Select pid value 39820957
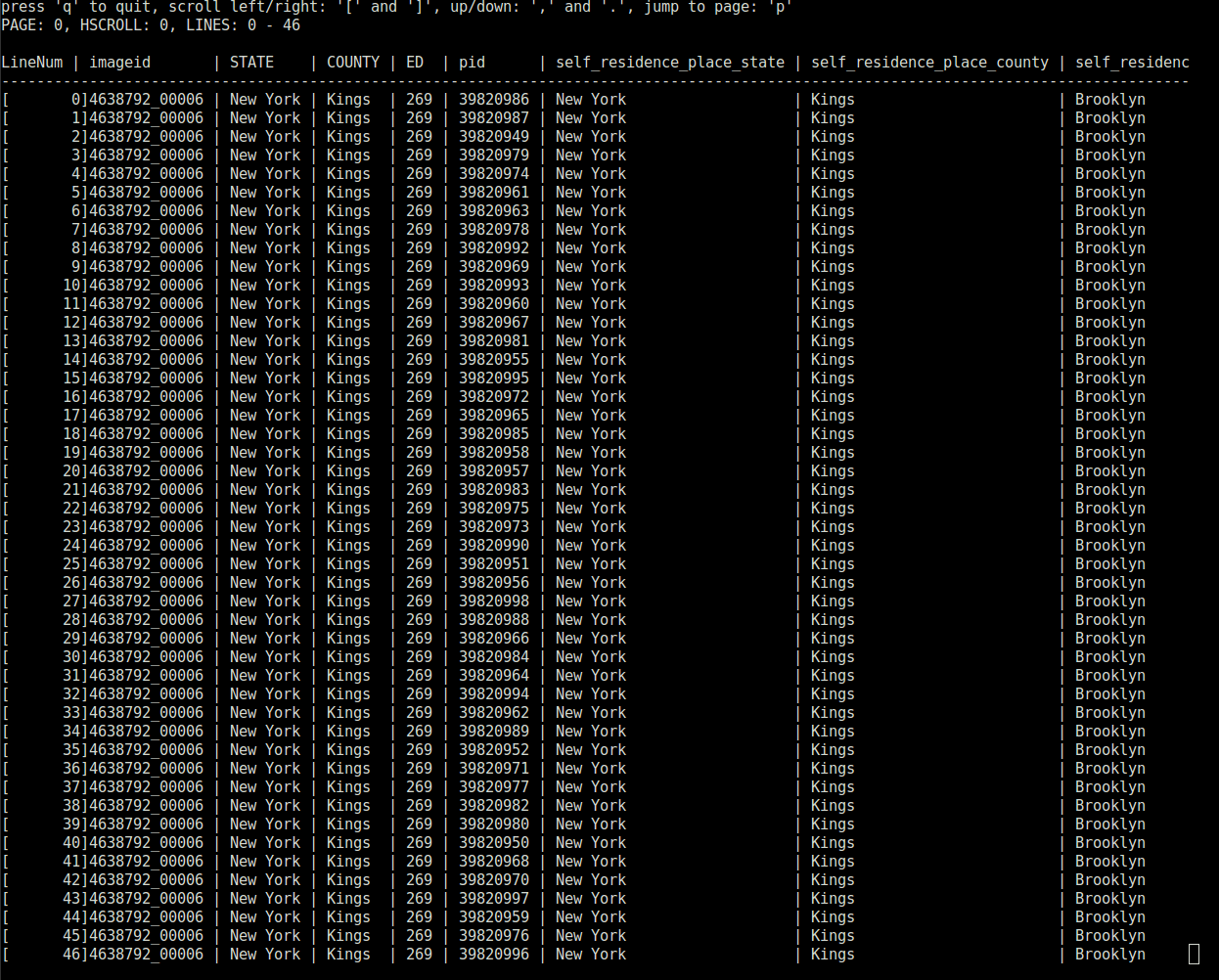This screenshot has width=1219, height=980. [494, 470]
